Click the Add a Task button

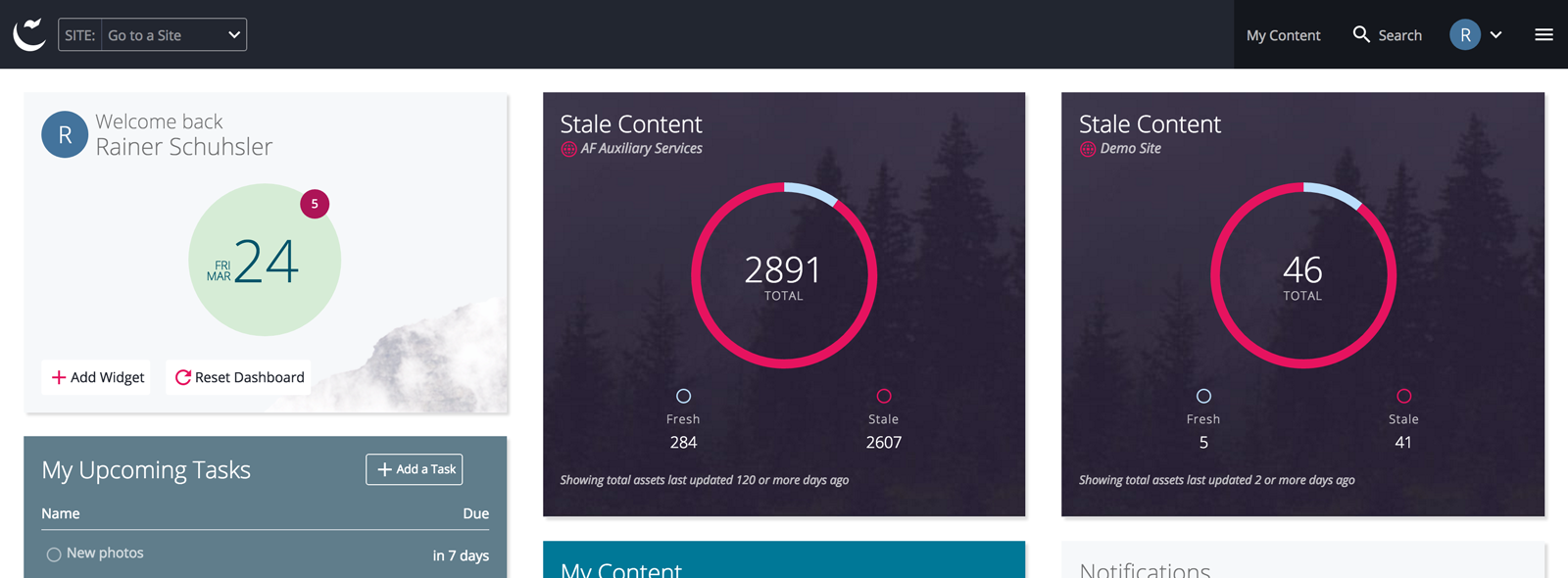pyautogui.click(x=415, y=469)
